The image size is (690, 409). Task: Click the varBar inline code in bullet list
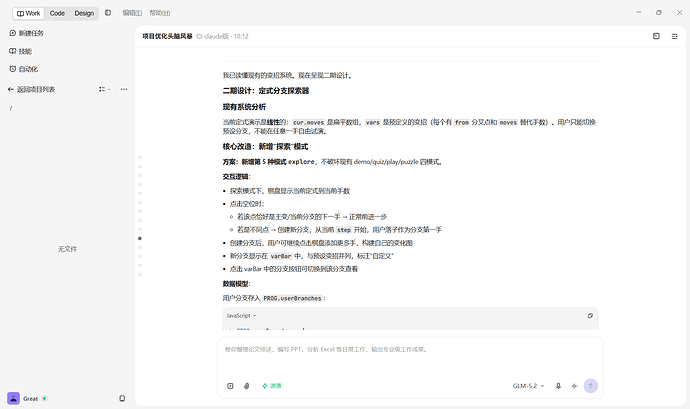(x=281, y=256)
